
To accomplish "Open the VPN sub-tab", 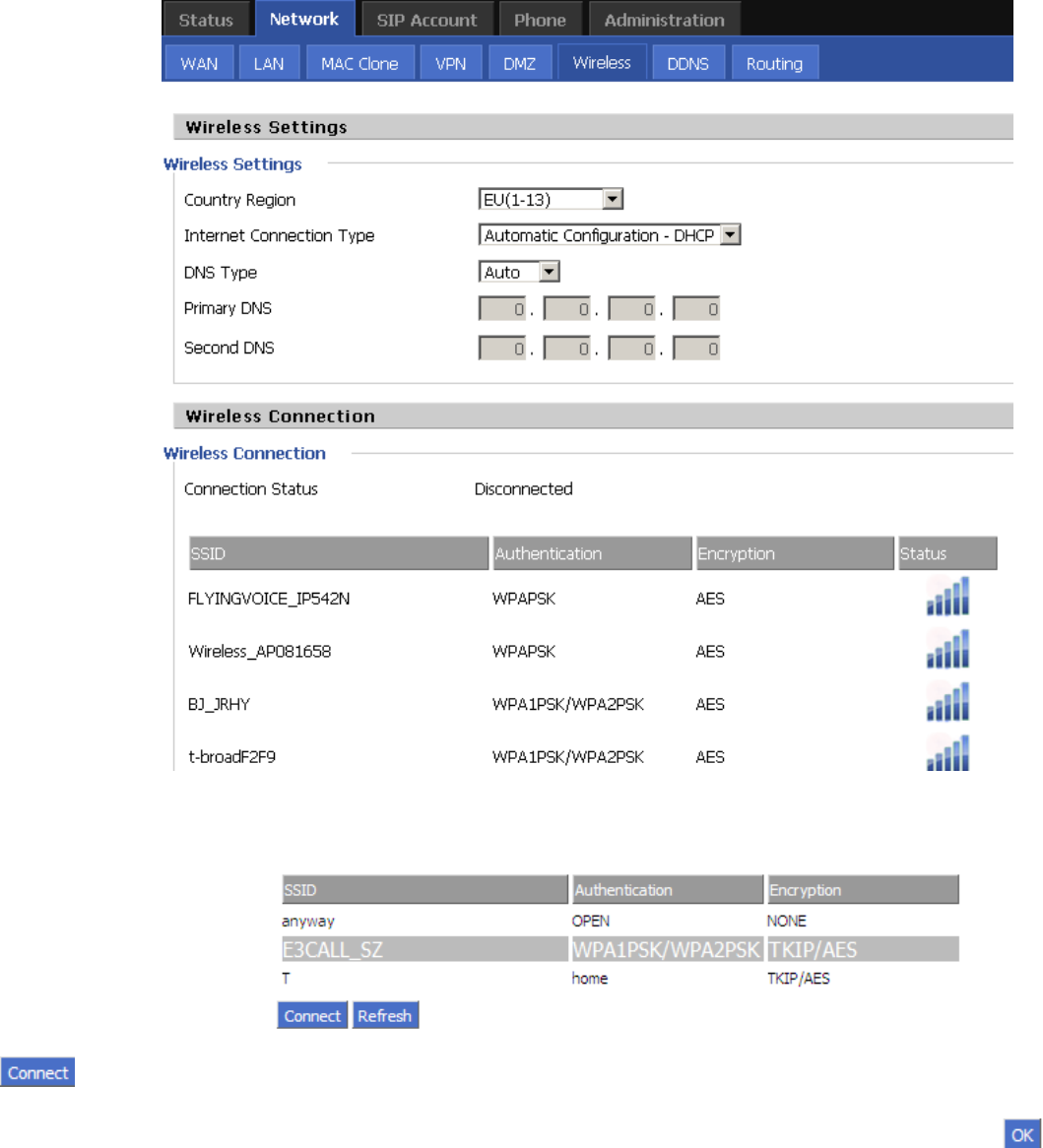I will click(x=450, y=64).
